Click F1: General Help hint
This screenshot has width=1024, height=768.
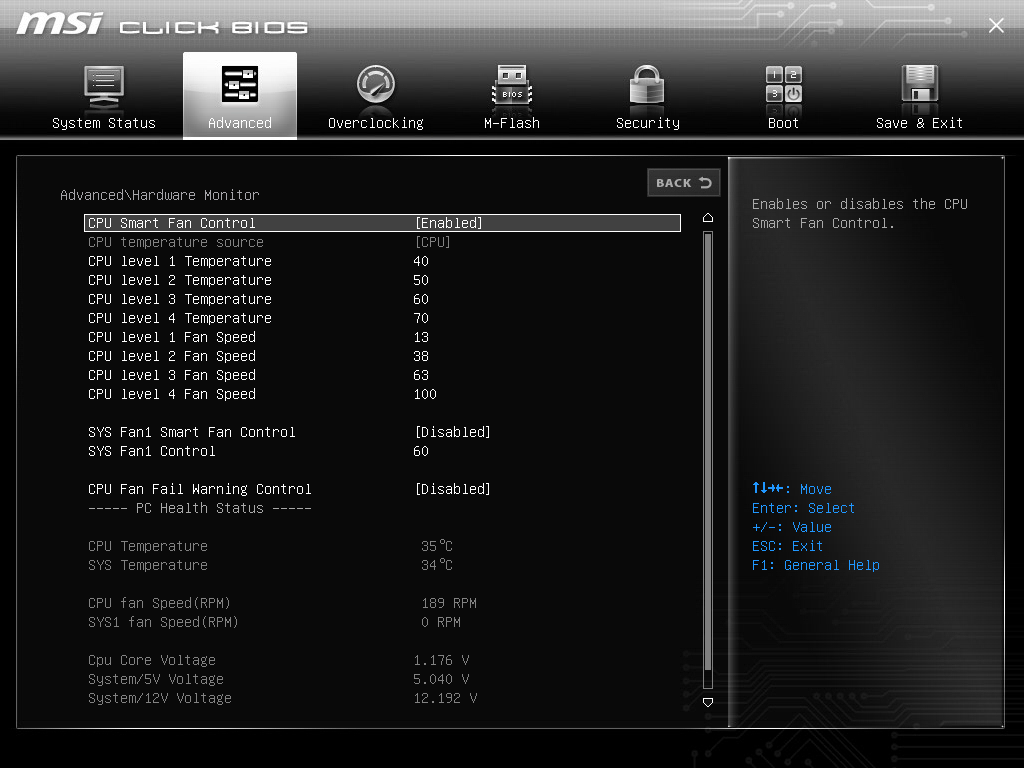click(816, 565)
